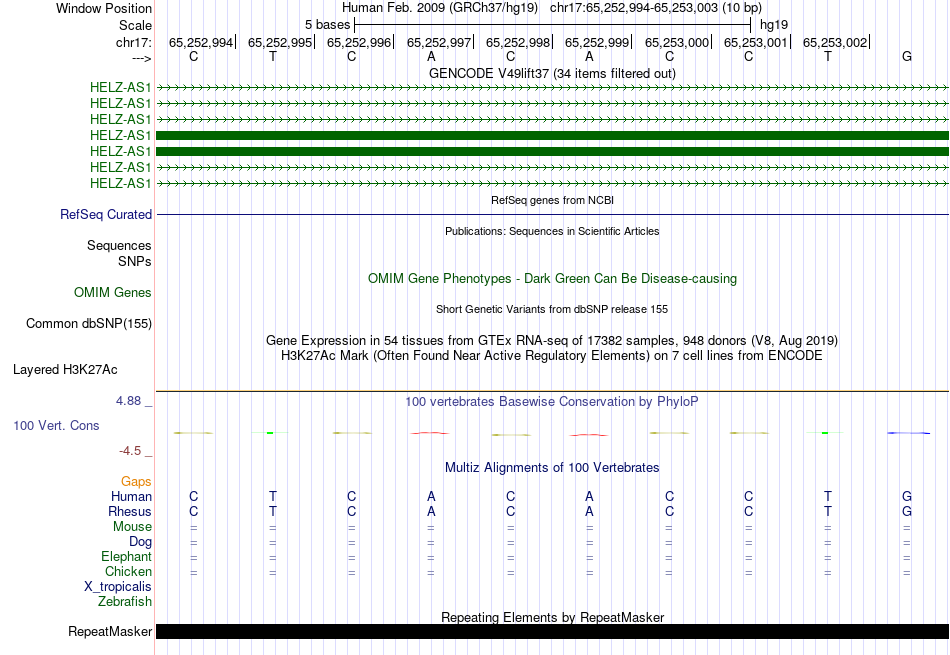Open the 100 vertebrates PhyloP conservation title
This screenshot has height=655, width=950.
pos(552,402)
